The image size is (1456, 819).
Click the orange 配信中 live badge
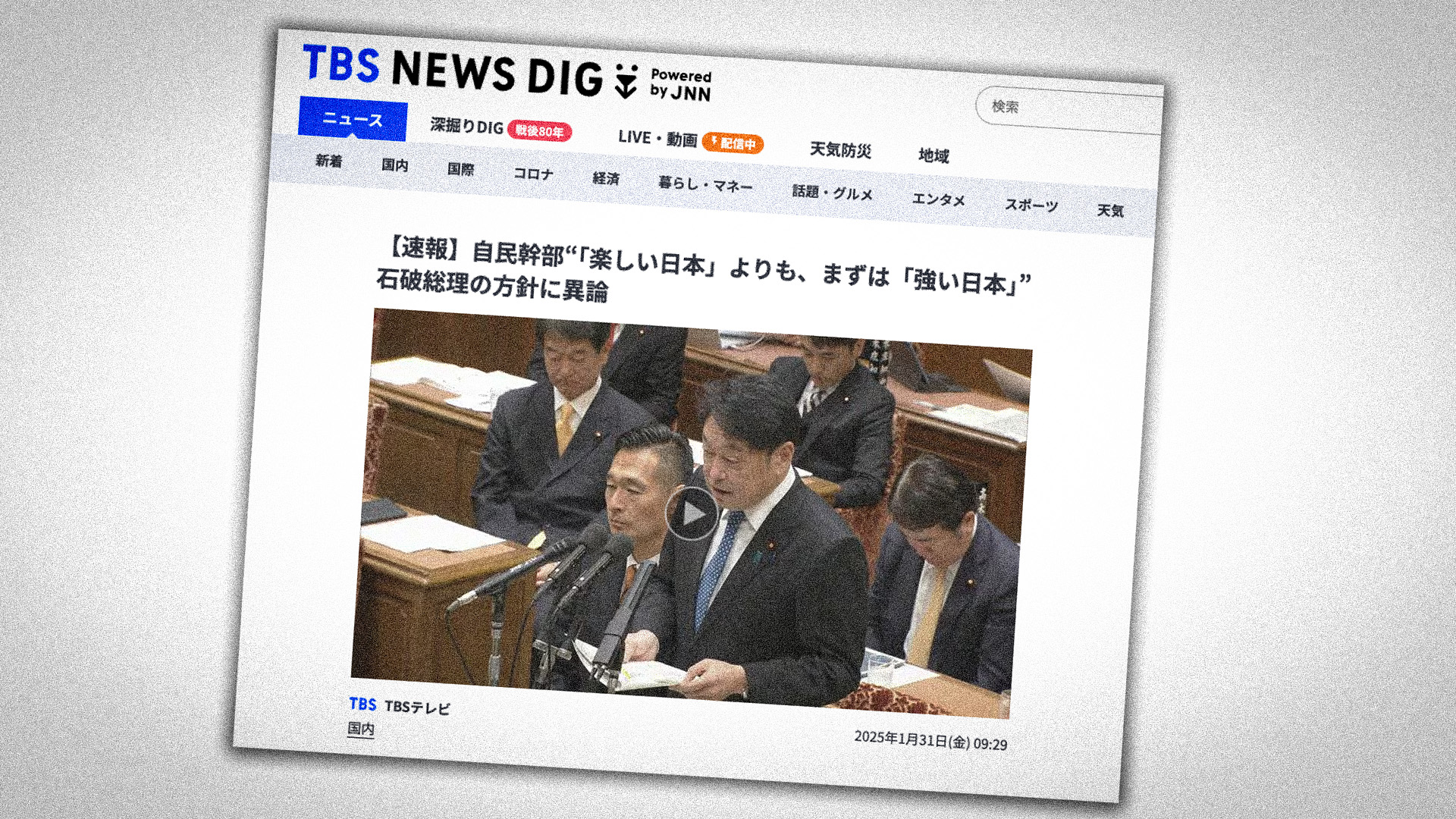[733, 143]
